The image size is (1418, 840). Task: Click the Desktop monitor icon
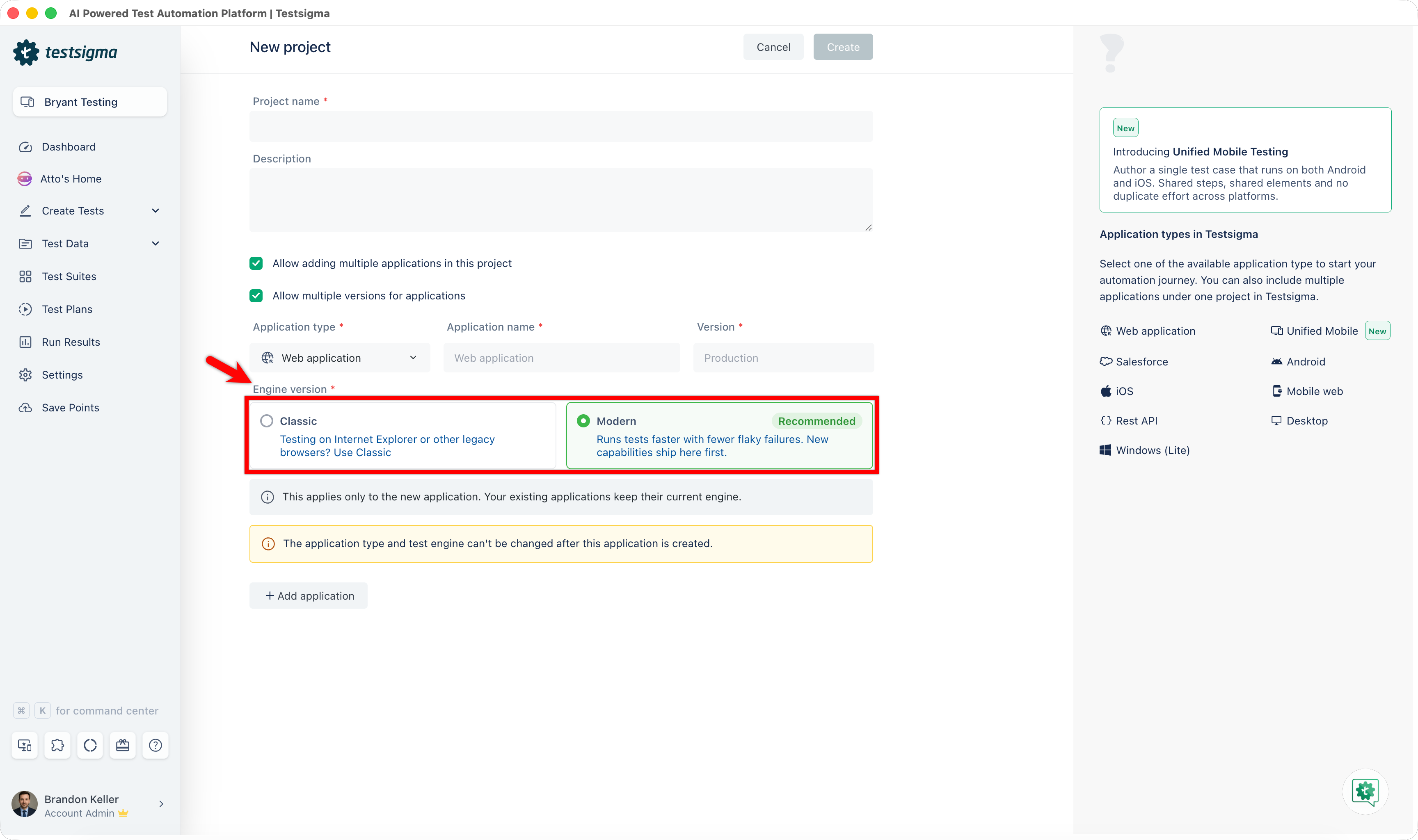(x=1276, y=420)
